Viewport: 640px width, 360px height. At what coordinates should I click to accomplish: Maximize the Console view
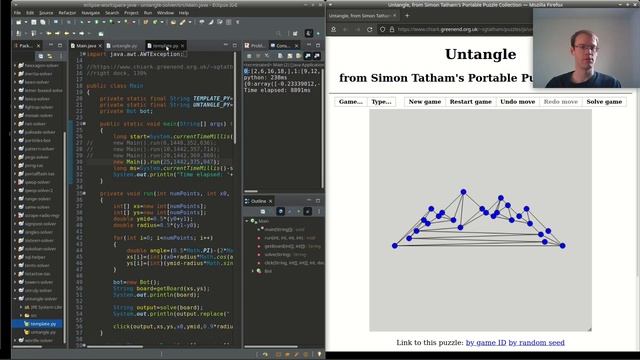coord(318,45)
